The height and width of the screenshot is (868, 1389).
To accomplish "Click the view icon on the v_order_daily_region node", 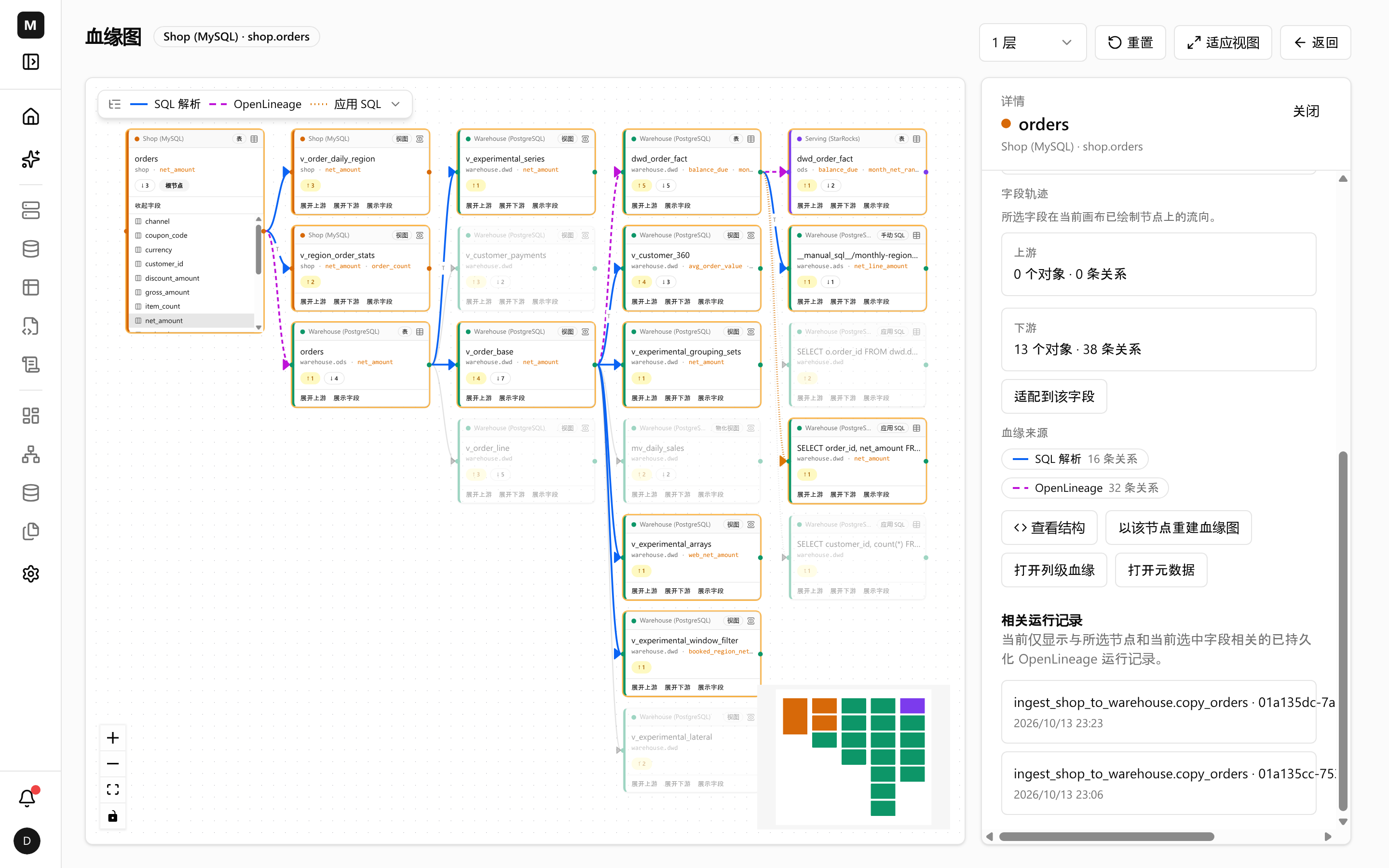I will click(x=420, y=139).
